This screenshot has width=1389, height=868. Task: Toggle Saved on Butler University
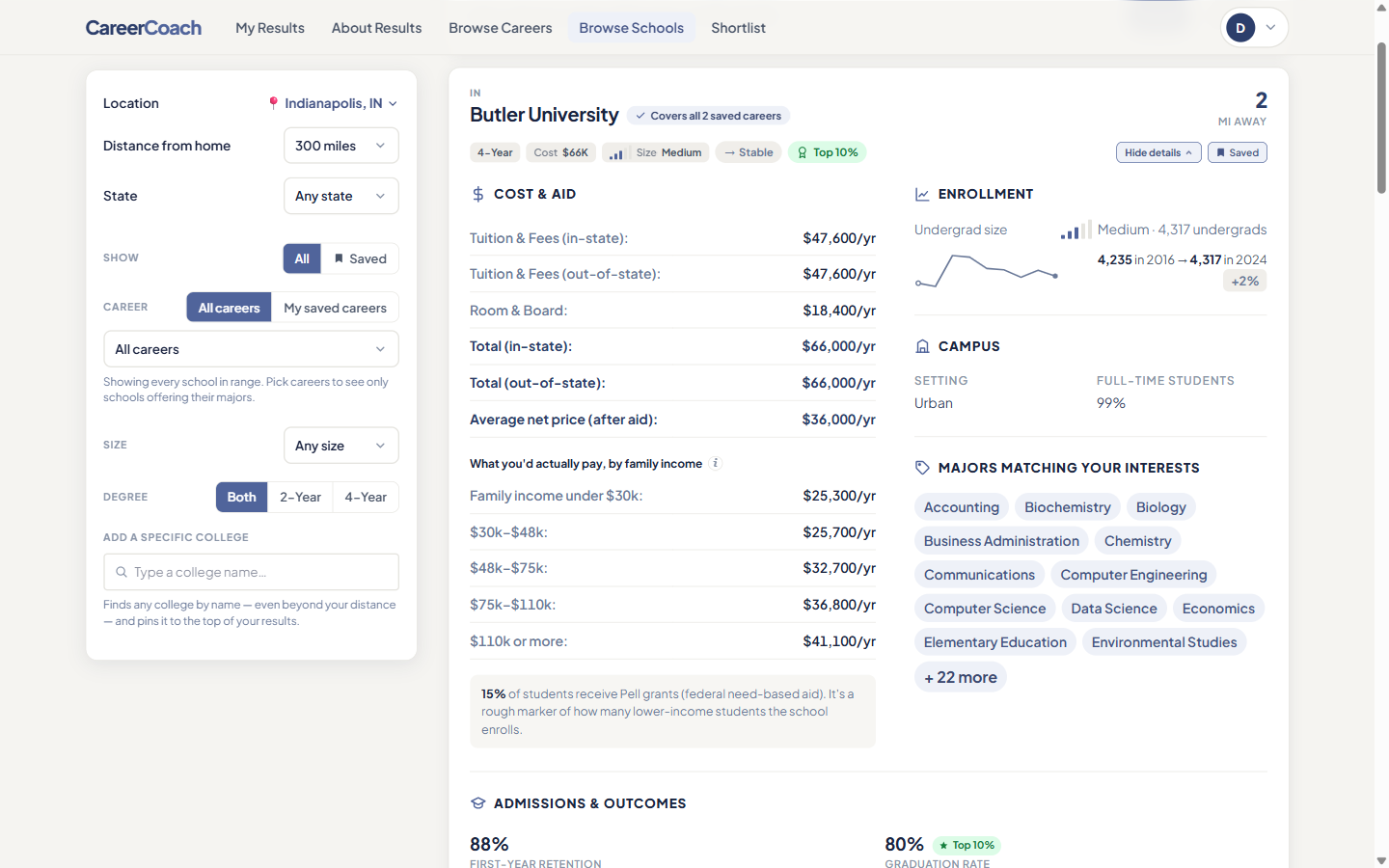1238,152
